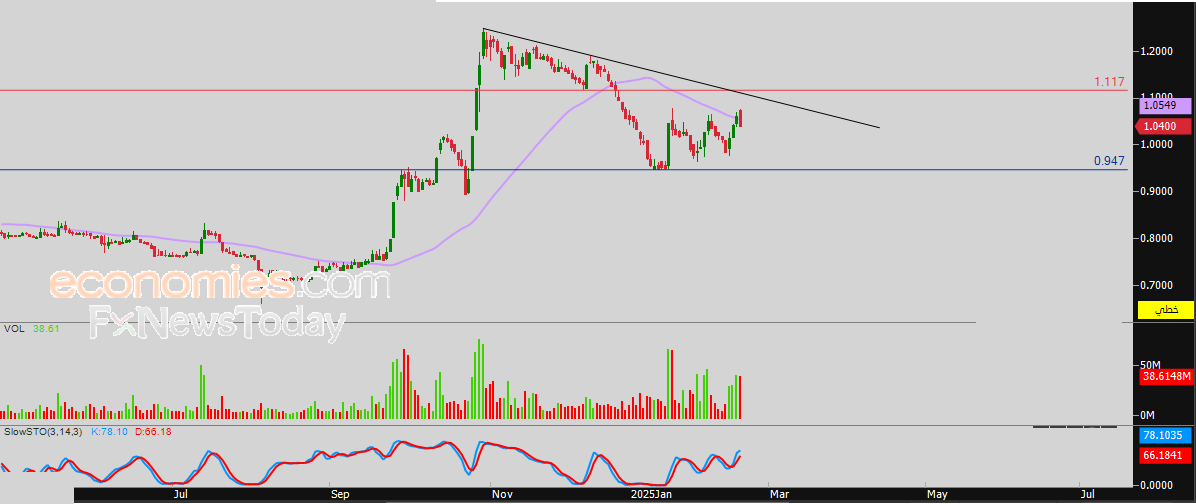Select the blue 78.1035 stochastic tag
1196x504 pixels.
click(1164, 436)
